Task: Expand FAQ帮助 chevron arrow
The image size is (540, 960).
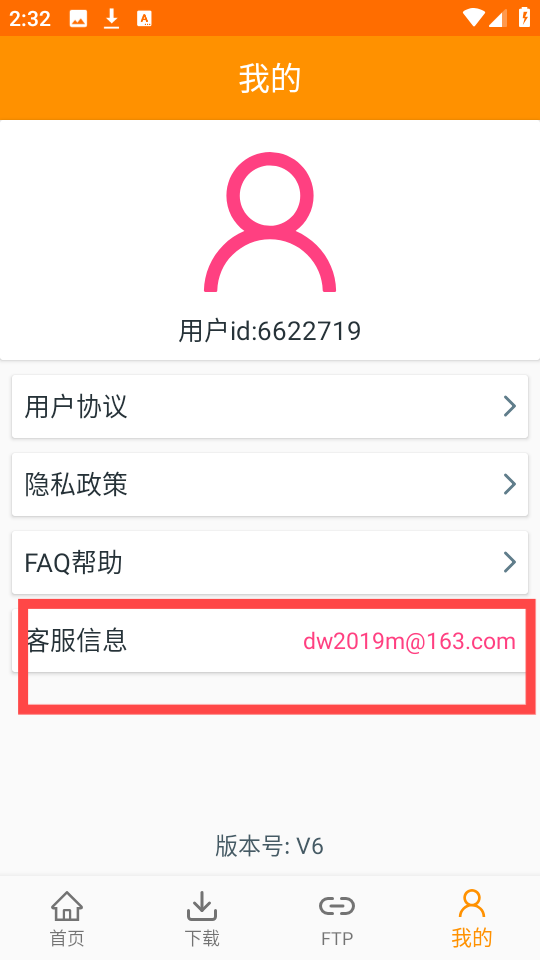Action: [x=509, y=562]
